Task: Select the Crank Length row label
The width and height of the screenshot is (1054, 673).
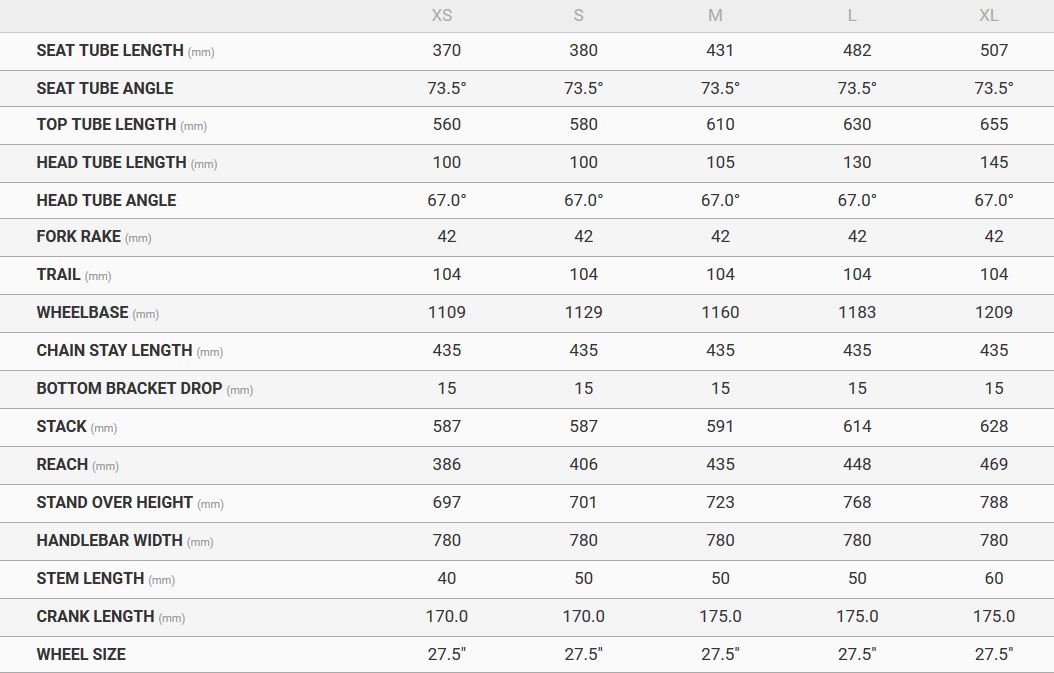Action: tap(95, 616)
